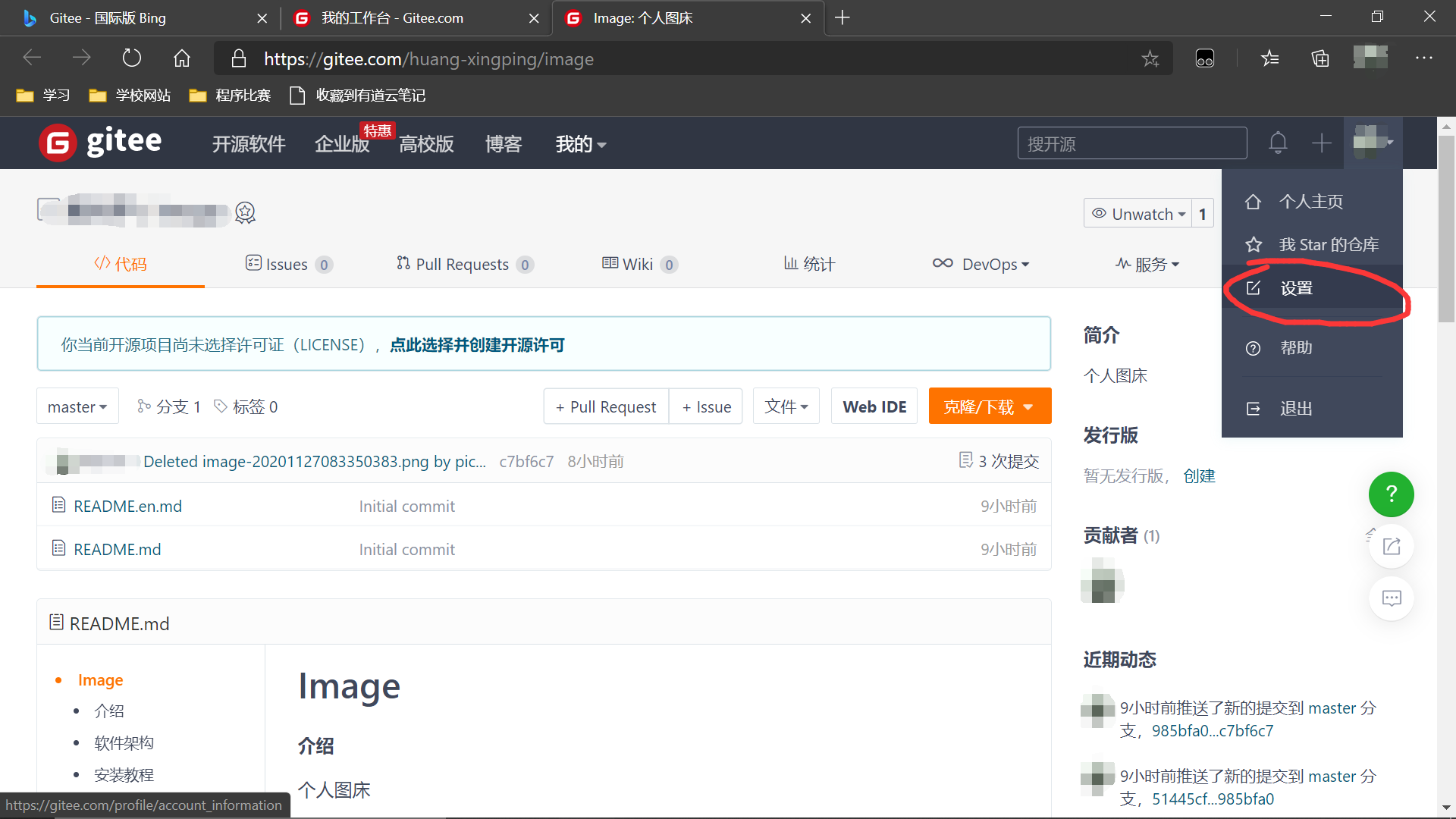Select 帮助 from user menu

[x=1312, y=347]
